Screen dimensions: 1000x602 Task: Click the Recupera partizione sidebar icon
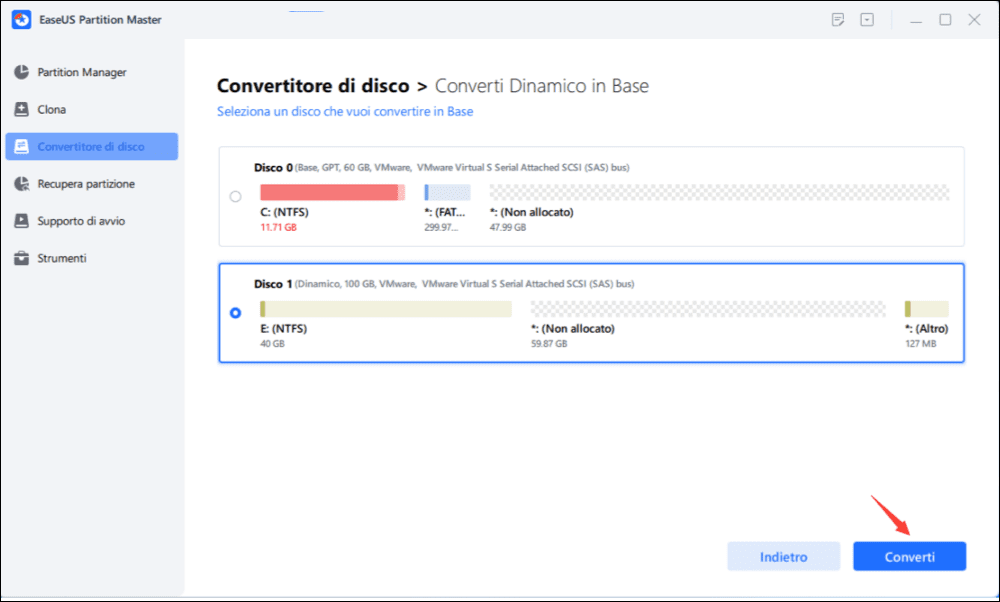pos(22,184)
